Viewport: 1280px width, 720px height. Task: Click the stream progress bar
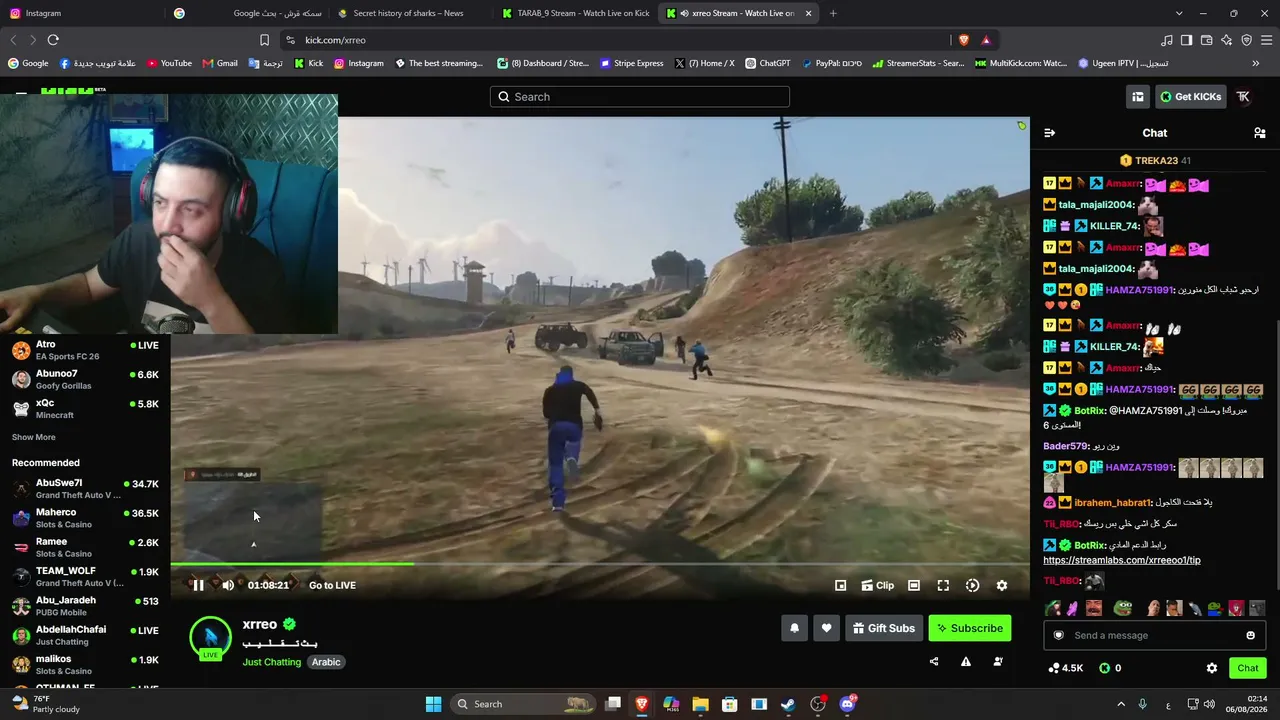pos(600,564)
